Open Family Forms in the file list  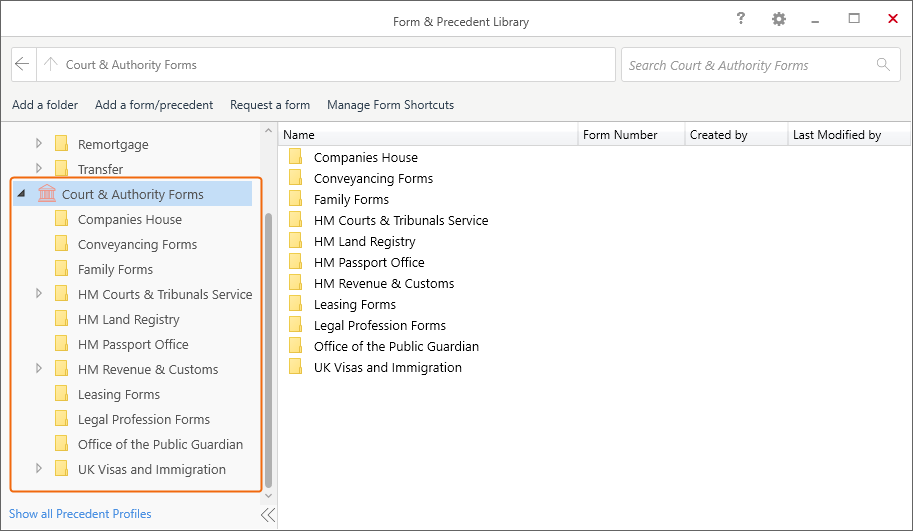pyautogui.click(x=351, y=199)
